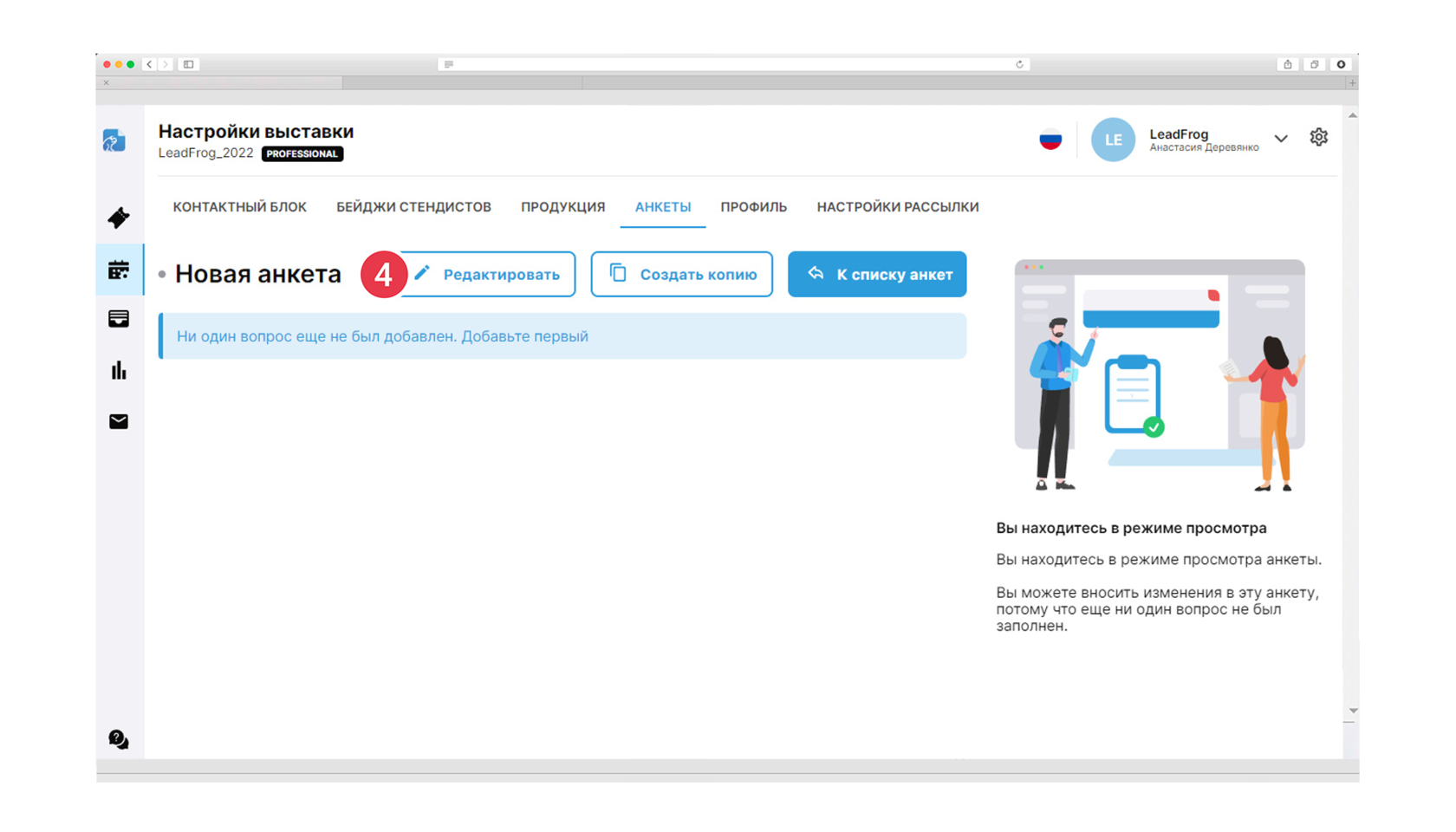Switch to Контактный блок tab
The image size is (1456, 832).
[x=239, y=207]
